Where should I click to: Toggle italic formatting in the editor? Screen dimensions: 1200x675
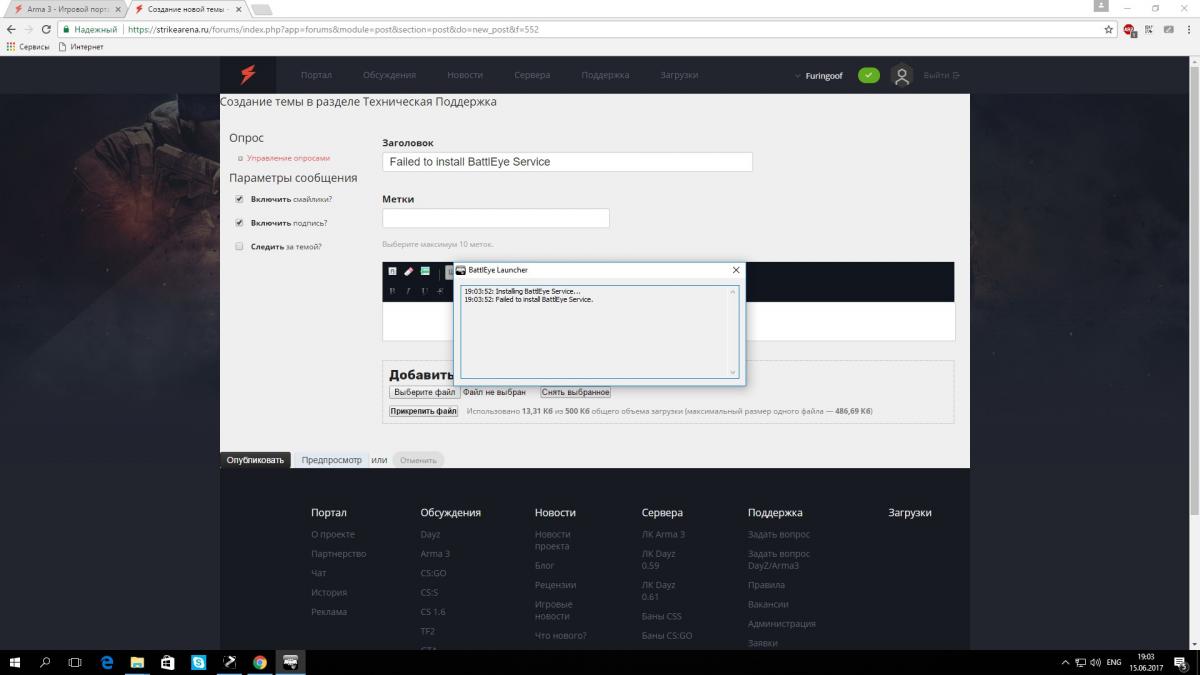tap(409, 290)
